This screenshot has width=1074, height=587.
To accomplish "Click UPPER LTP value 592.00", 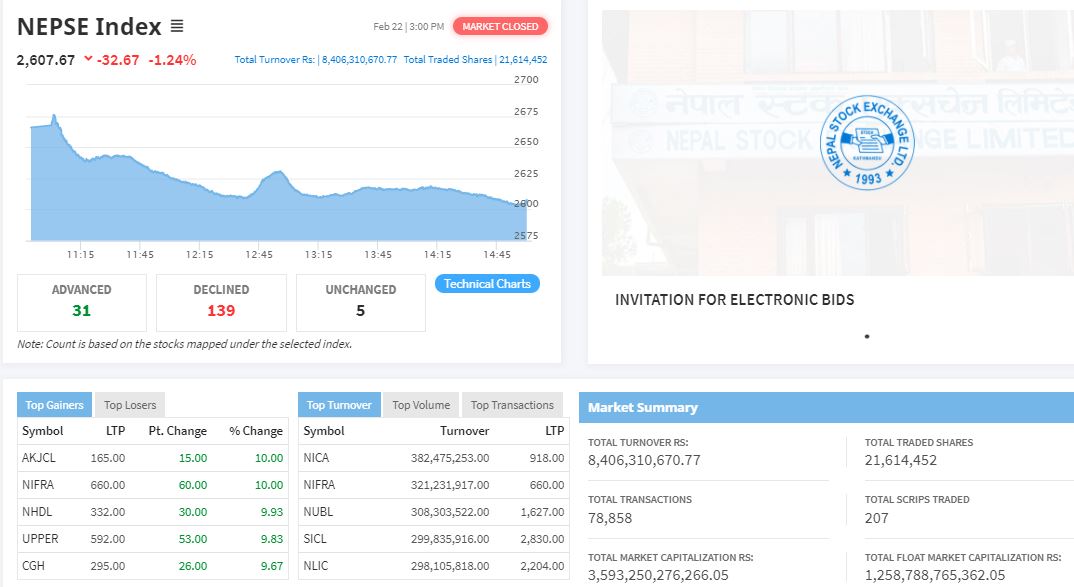I will pos(108,538).
